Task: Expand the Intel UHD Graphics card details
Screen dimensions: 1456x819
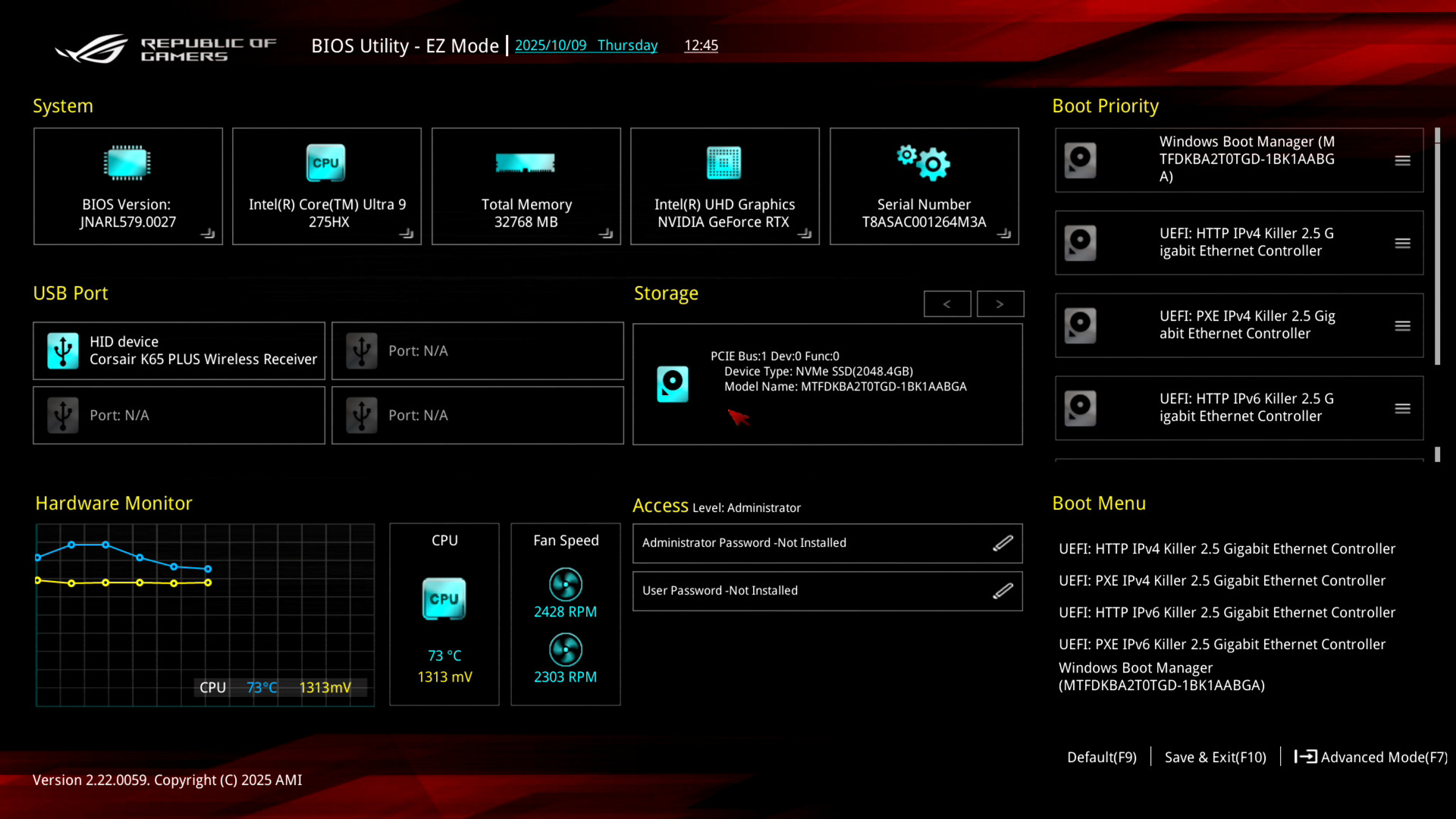Action: coord(805,234)
